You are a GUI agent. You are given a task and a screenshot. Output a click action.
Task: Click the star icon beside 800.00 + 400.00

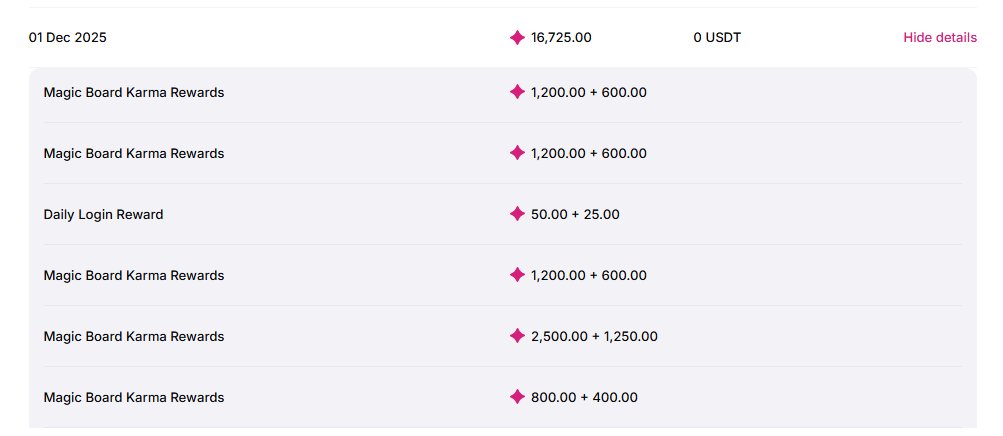pyautogui.click(x=517, y=397)
